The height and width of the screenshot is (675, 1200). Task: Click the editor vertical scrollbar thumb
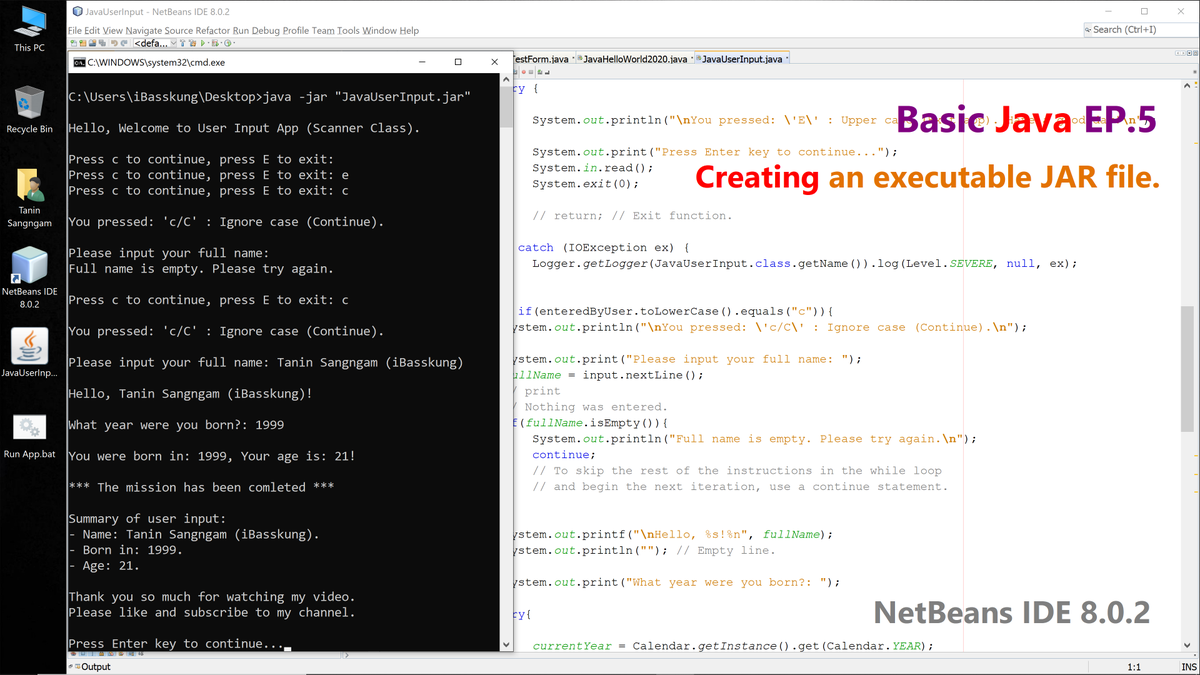point(1187,369)
